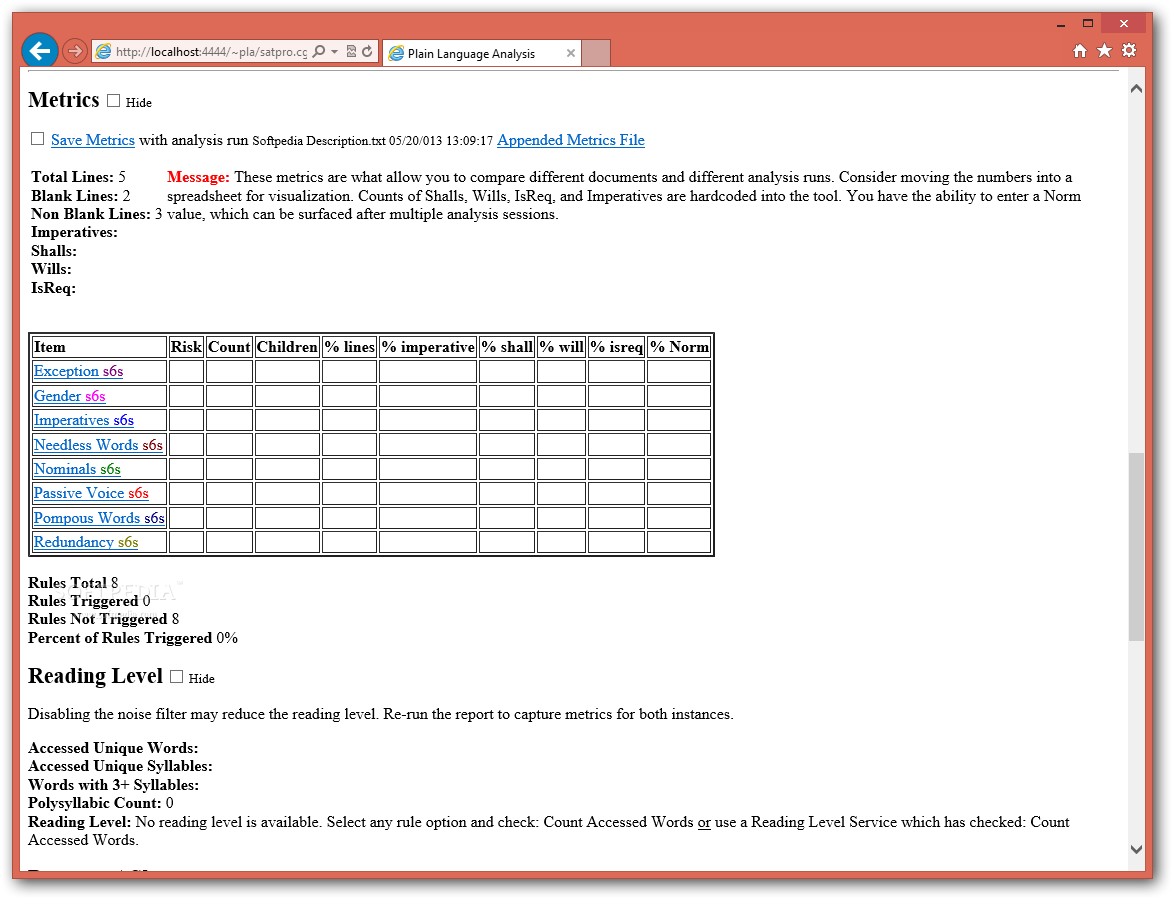Click the % shall column header
This screenshot has height=899, width=1173.
507,347
